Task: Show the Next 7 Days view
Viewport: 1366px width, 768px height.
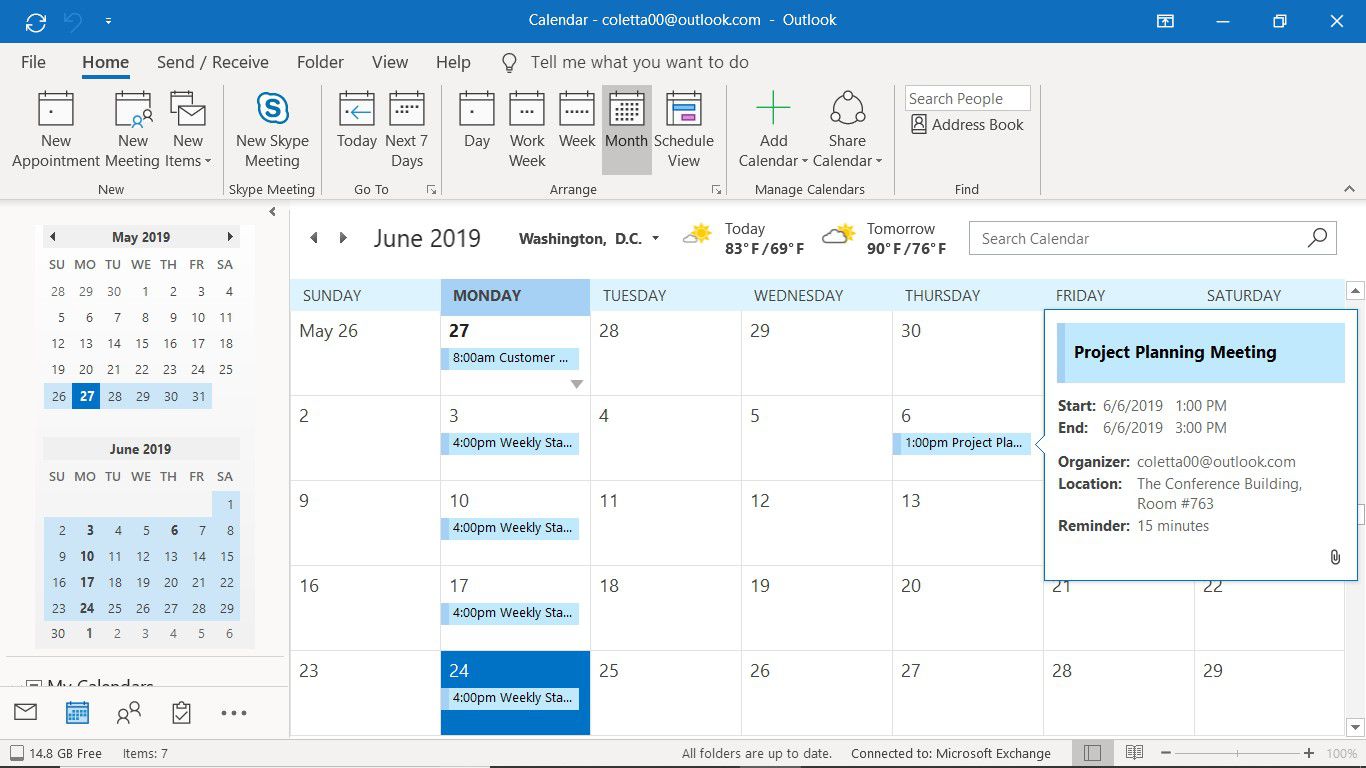Action: click(x=407, y=130)
